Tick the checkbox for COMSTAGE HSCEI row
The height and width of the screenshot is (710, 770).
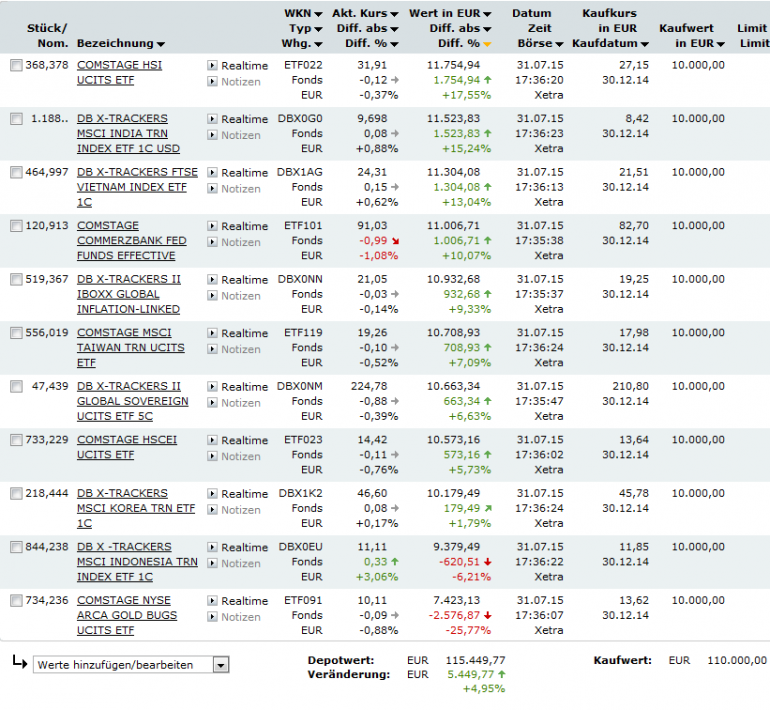click(16, 440)
